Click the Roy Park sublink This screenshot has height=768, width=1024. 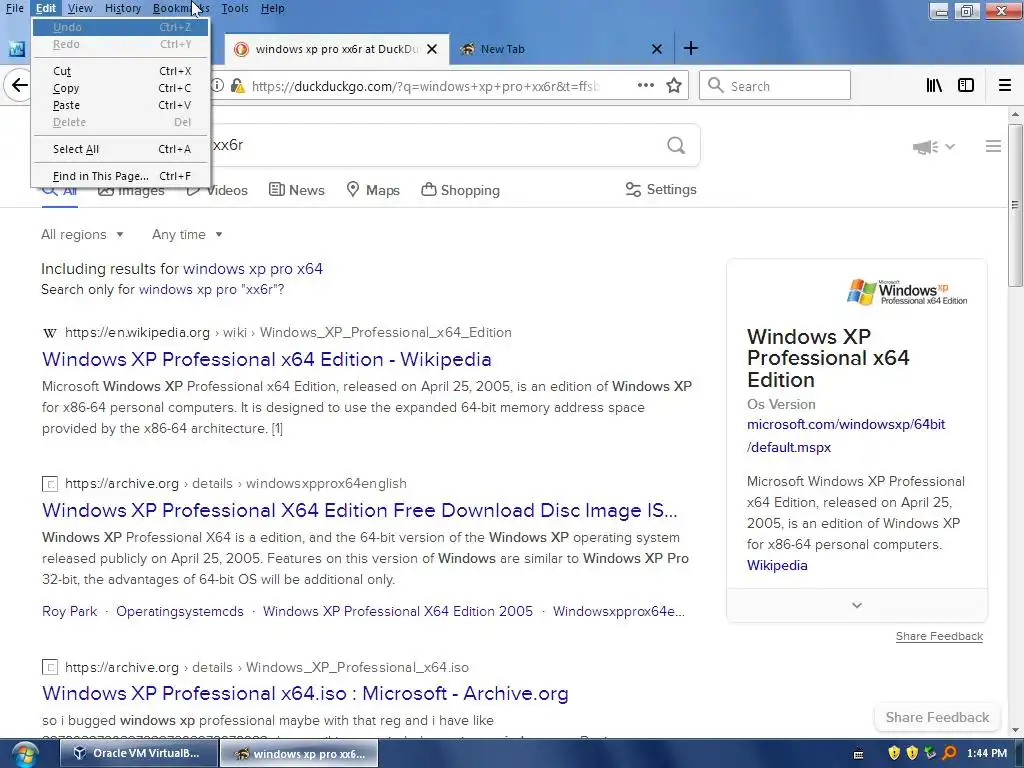tap(69, 611)
